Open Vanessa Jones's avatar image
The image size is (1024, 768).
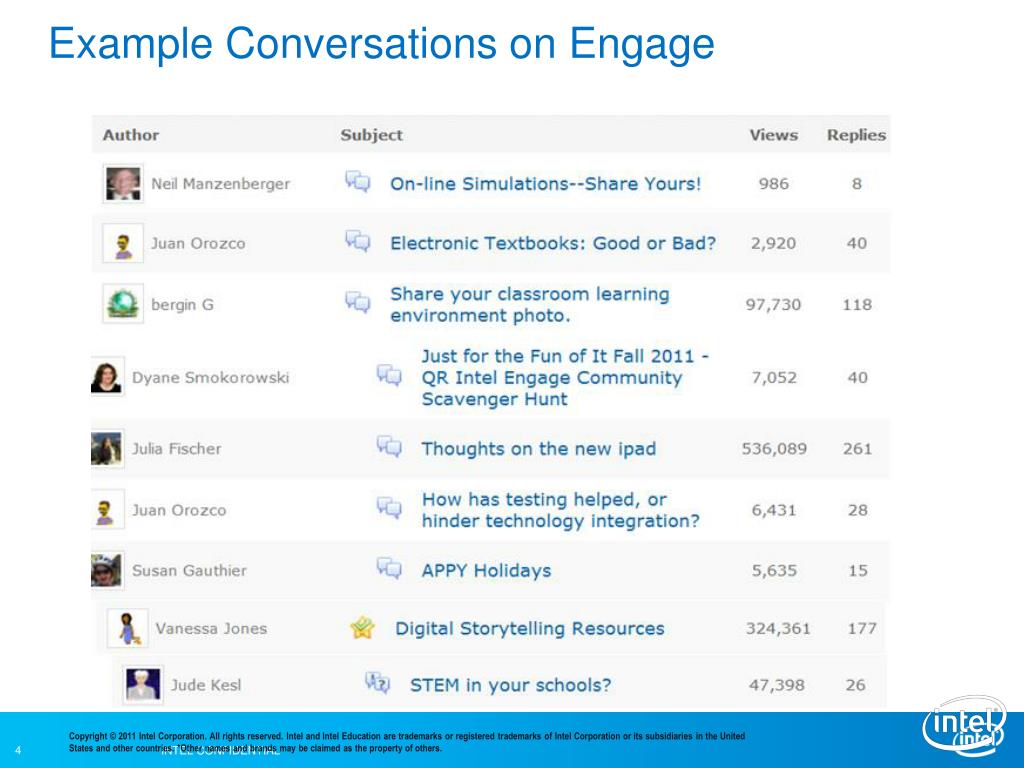tap(127, 628)
